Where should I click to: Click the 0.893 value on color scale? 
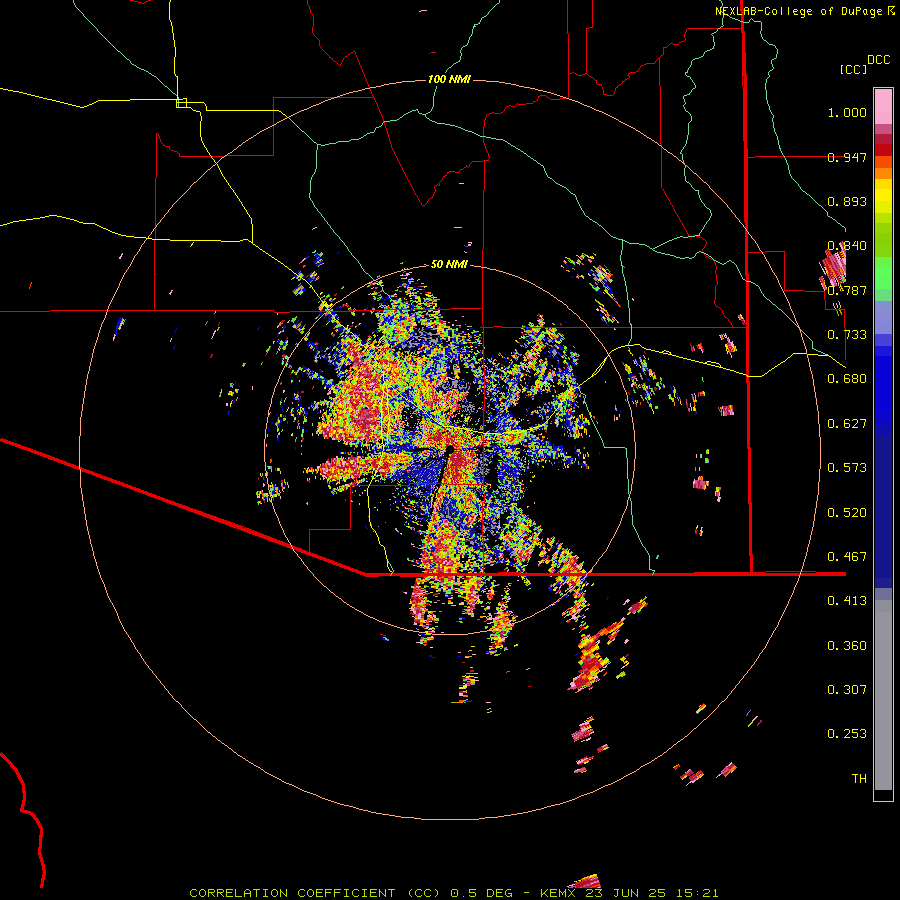[847, 201]
